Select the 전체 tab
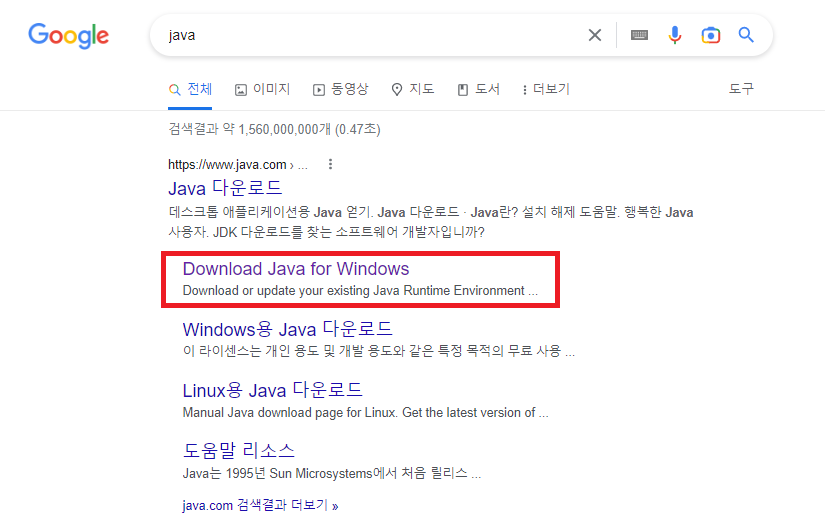The image size is (825, 524). click(190, 89)
